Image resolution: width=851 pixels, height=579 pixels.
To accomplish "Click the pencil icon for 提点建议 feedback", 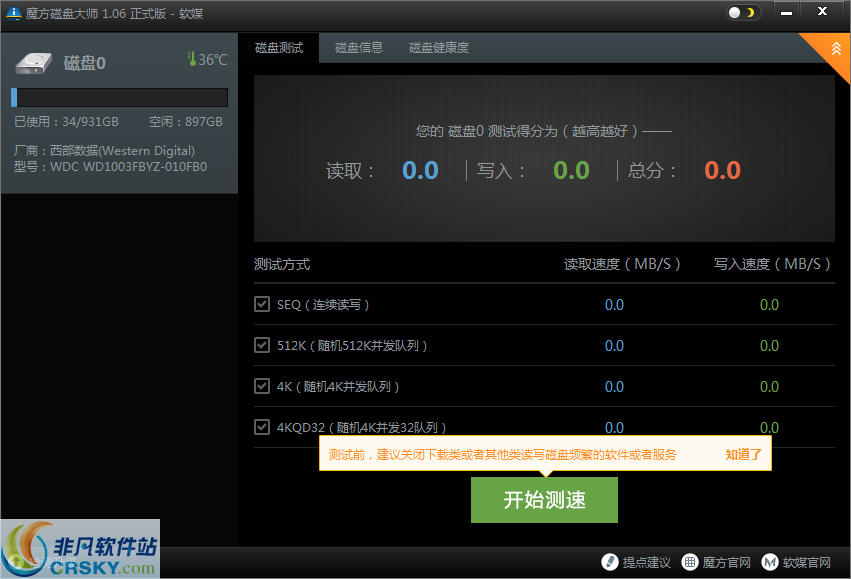I will 611,562.
